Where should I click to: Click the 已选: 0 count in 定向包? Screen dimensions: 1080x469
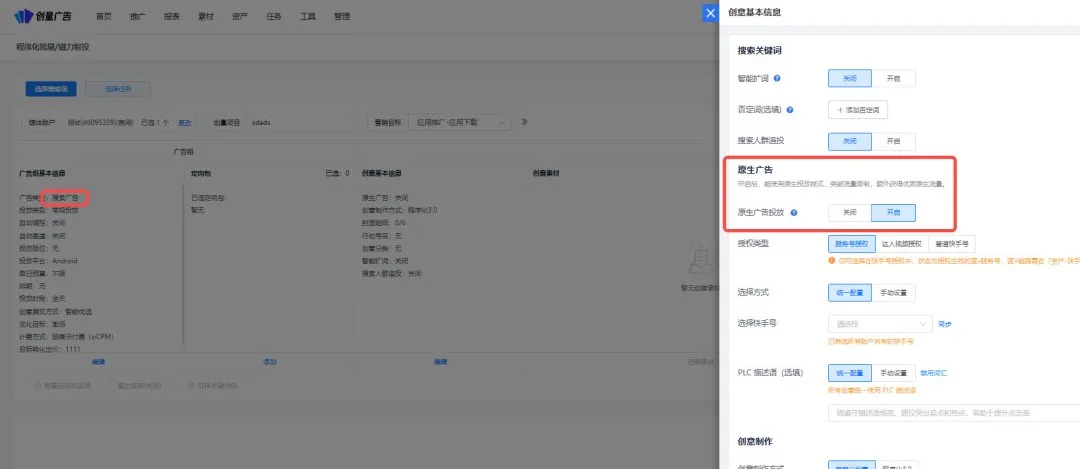coord(338,173)
